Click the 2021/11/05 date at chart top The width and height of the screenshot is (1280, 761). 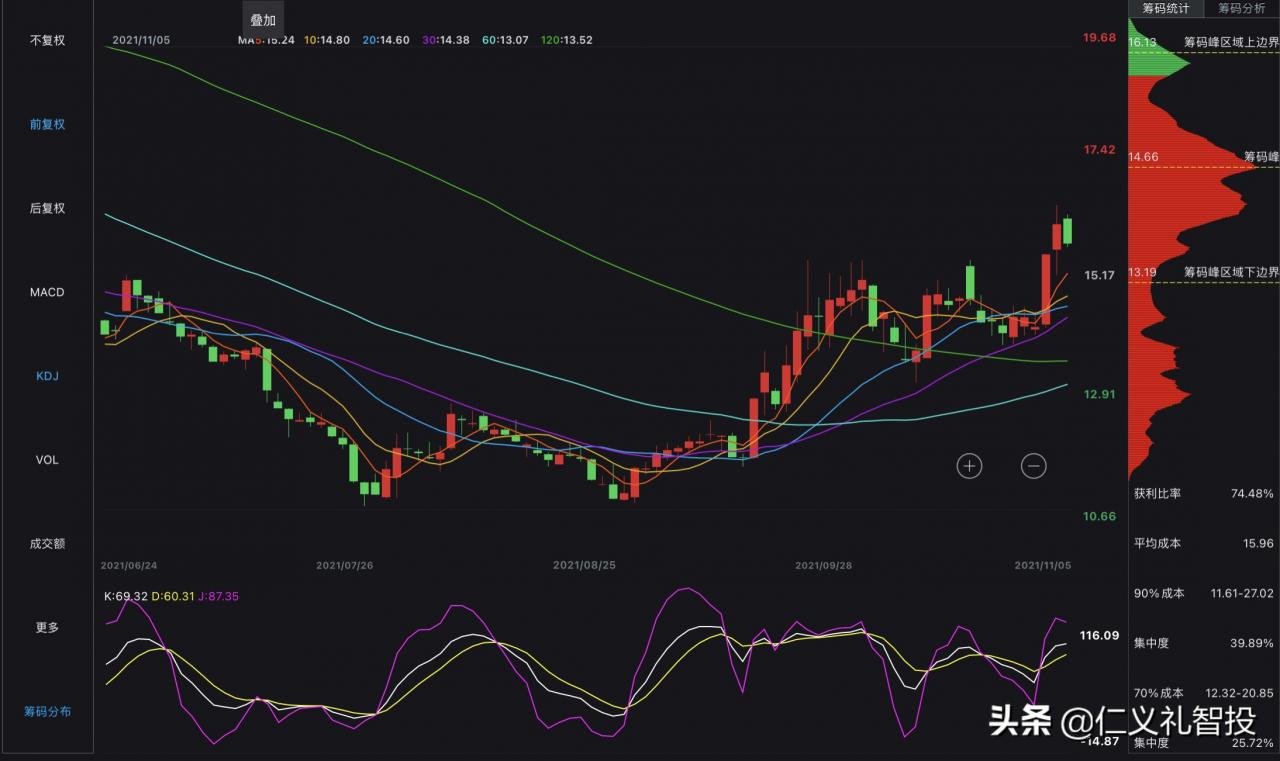pyautogui.click(x=141, y=40)
